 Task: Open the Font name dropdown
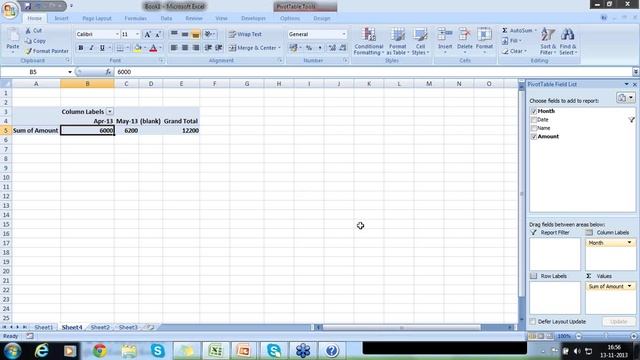[117, 34]
